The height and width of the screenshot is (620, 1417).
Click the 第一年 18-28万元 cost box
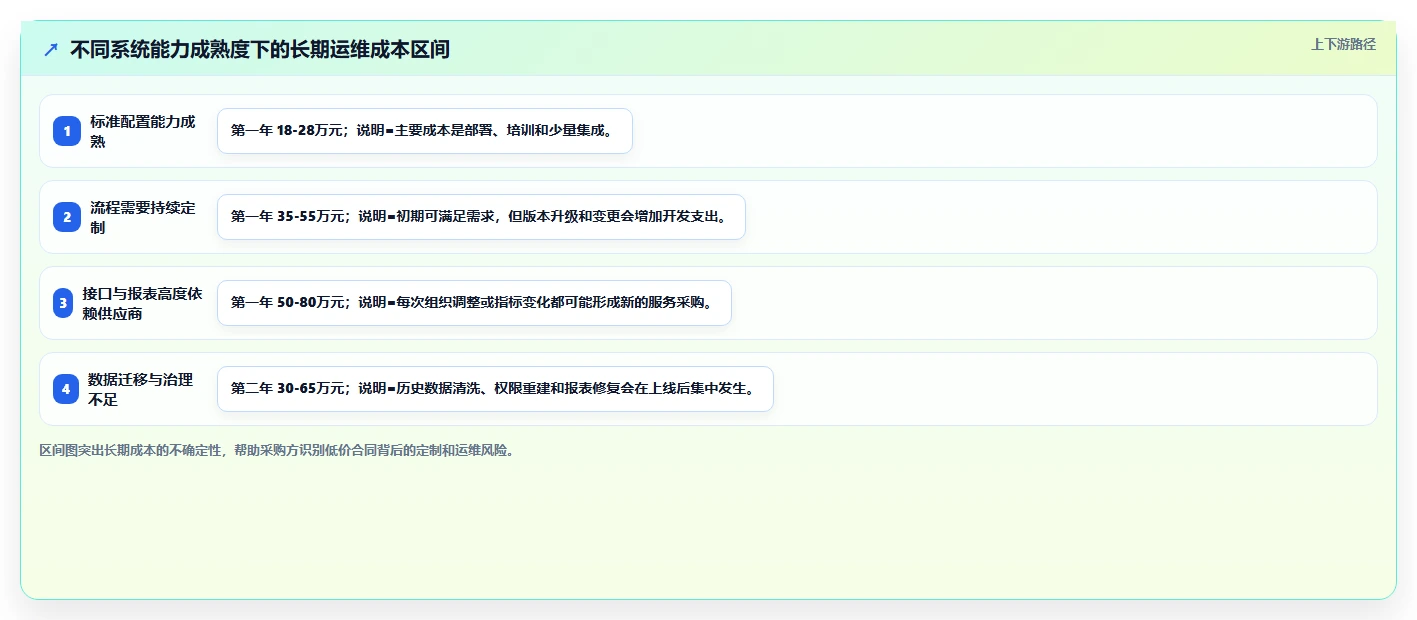pos(425,131)
